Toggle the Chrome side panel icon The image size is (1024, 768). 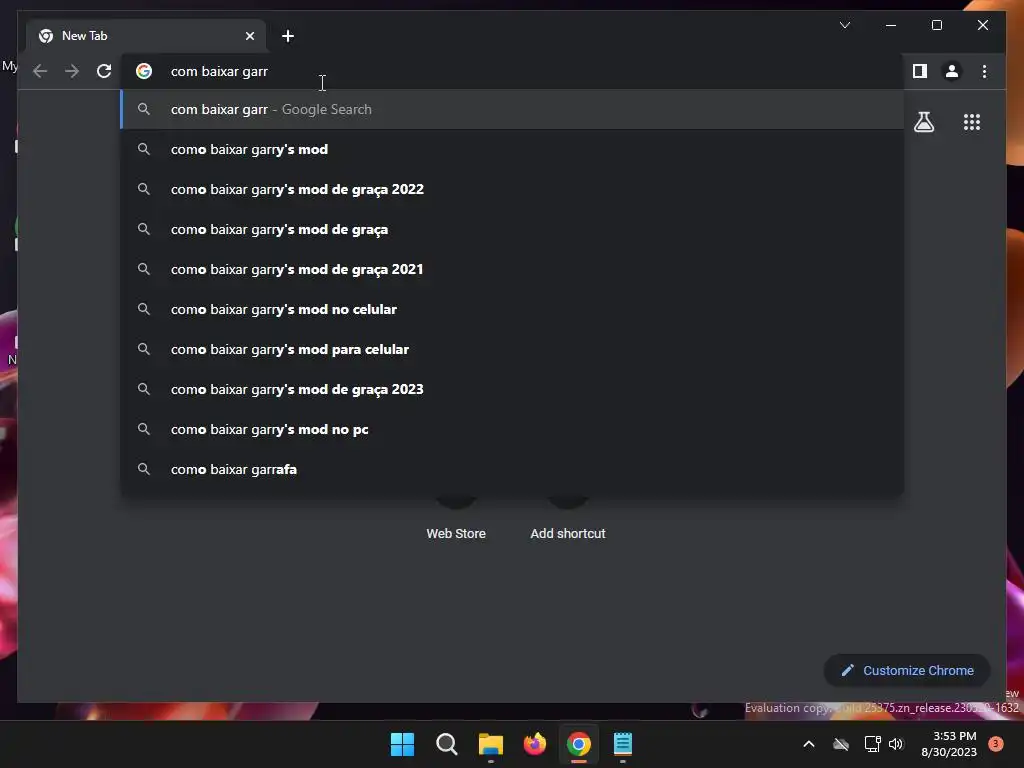[920, 71]
